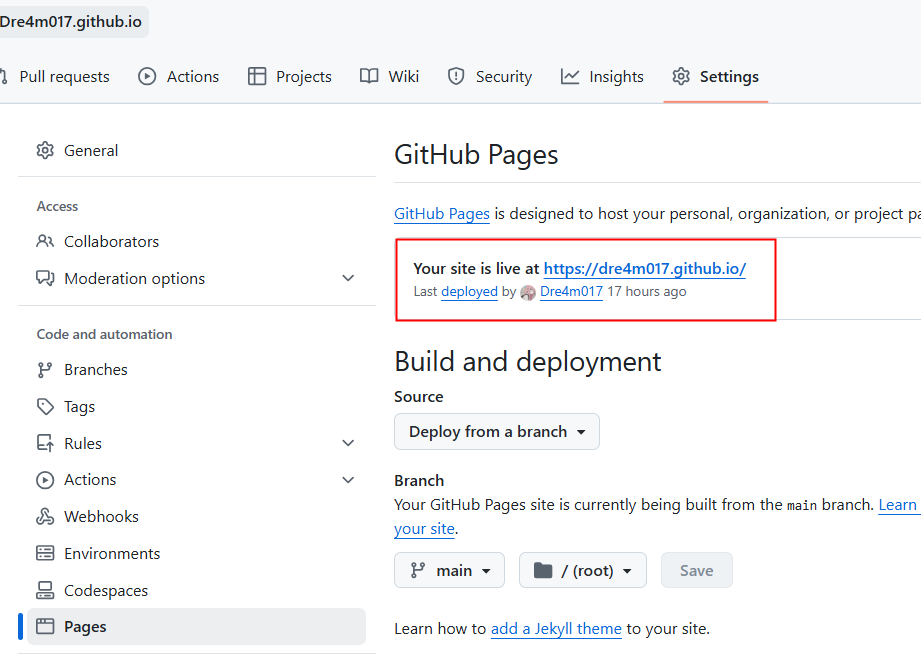
Task: Click the deployed link
Action: click(x=469, y=291)
